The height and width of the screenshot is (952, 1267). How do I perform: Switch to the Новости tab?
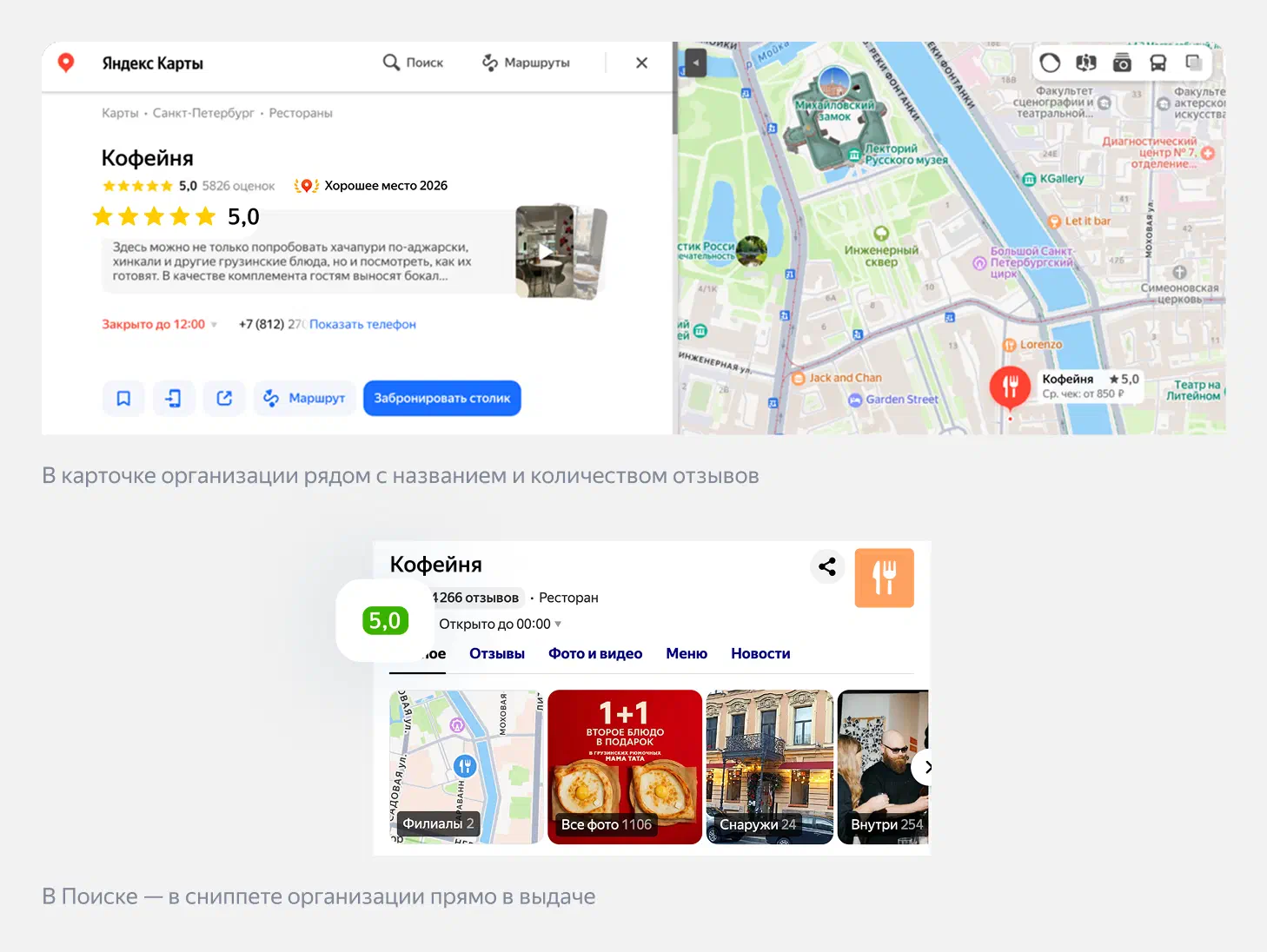(760, 653)
